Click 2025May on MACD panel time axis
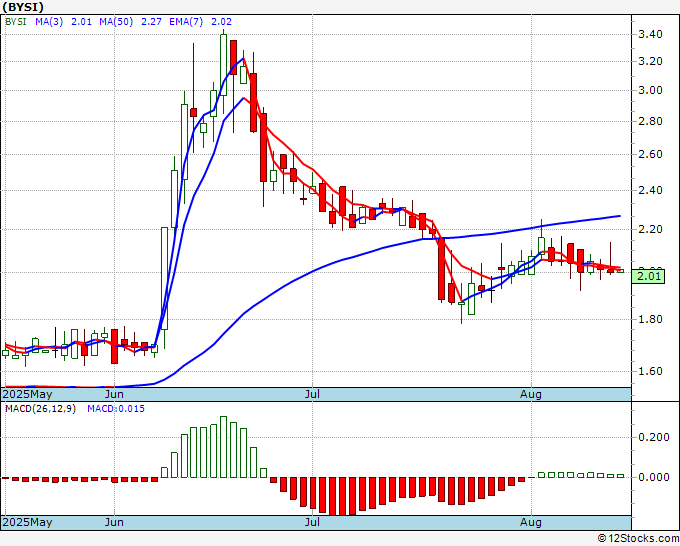Viewport: 680px width, 546px height. tap(27, 522)
